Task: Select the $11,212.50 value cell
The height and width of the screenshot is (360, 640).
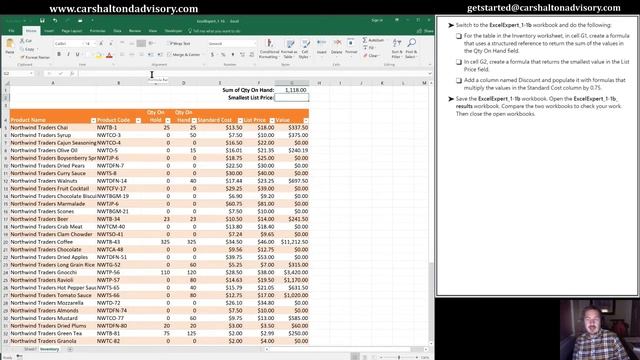Action: pos(291,242)
